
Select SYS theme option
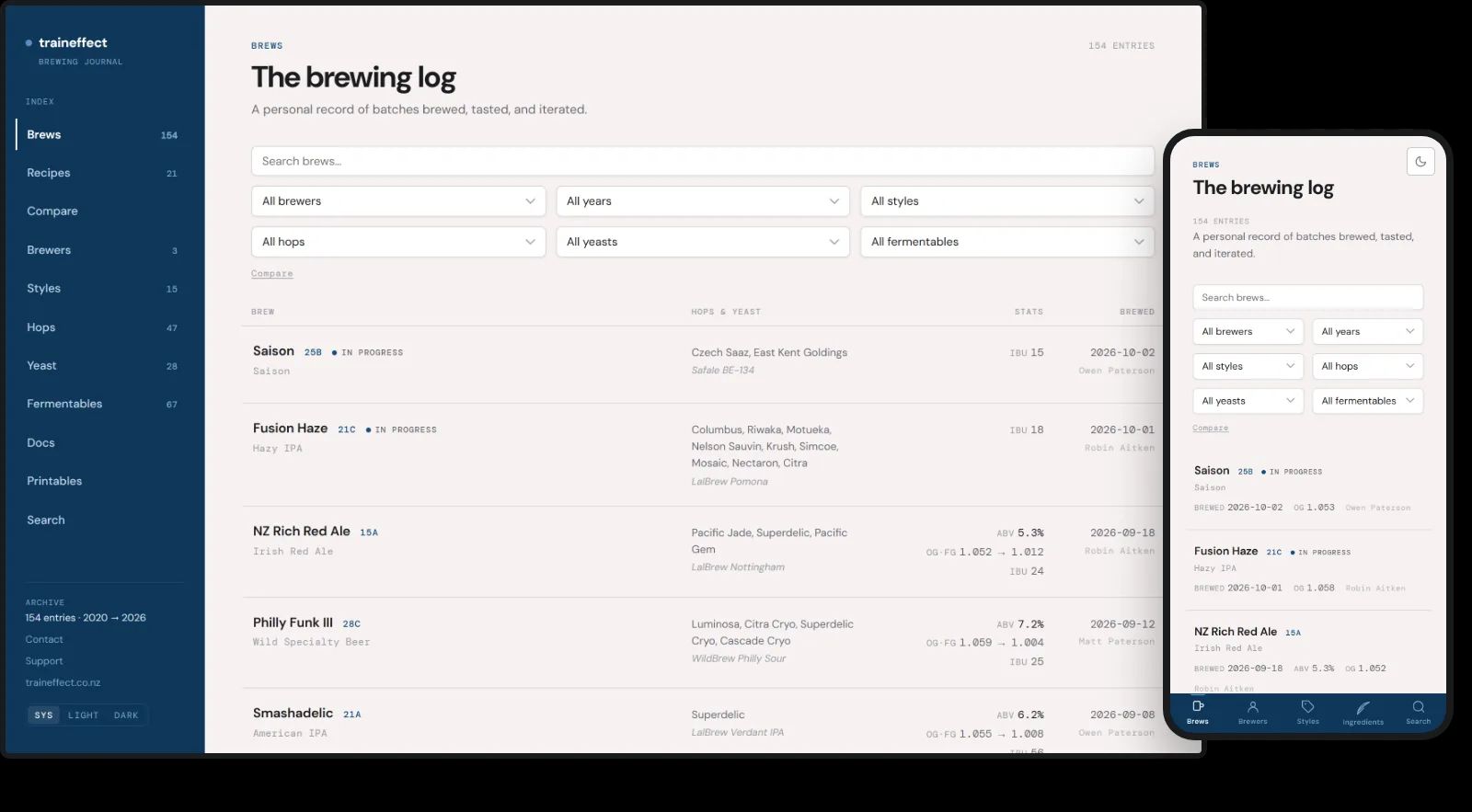tap(44, 715)
